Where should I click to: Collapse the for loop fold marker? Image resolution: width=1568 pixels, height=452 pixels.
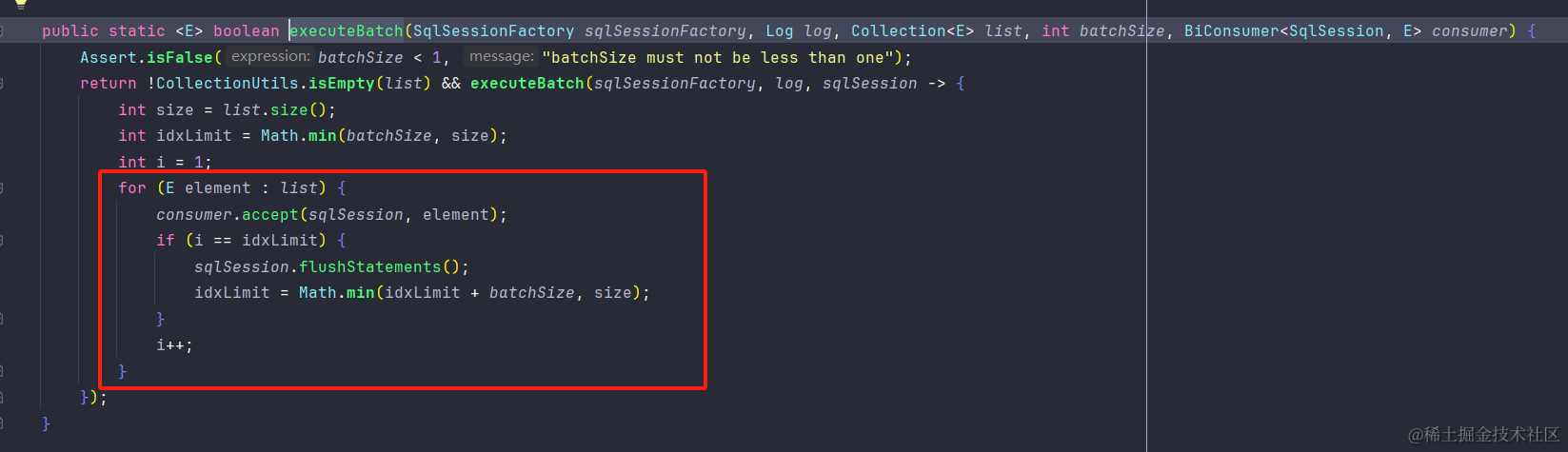(2, 188)
